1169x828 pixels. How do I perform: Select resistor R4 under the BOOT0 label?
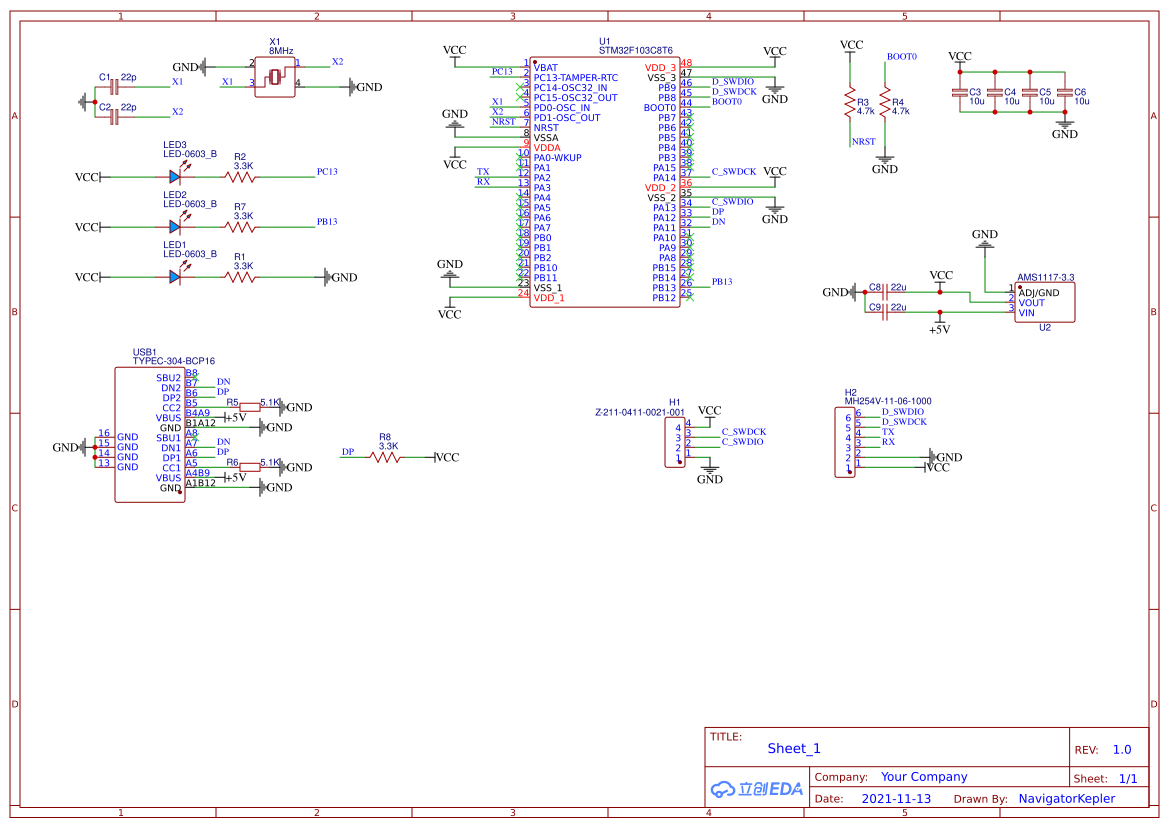coord(884,102)
